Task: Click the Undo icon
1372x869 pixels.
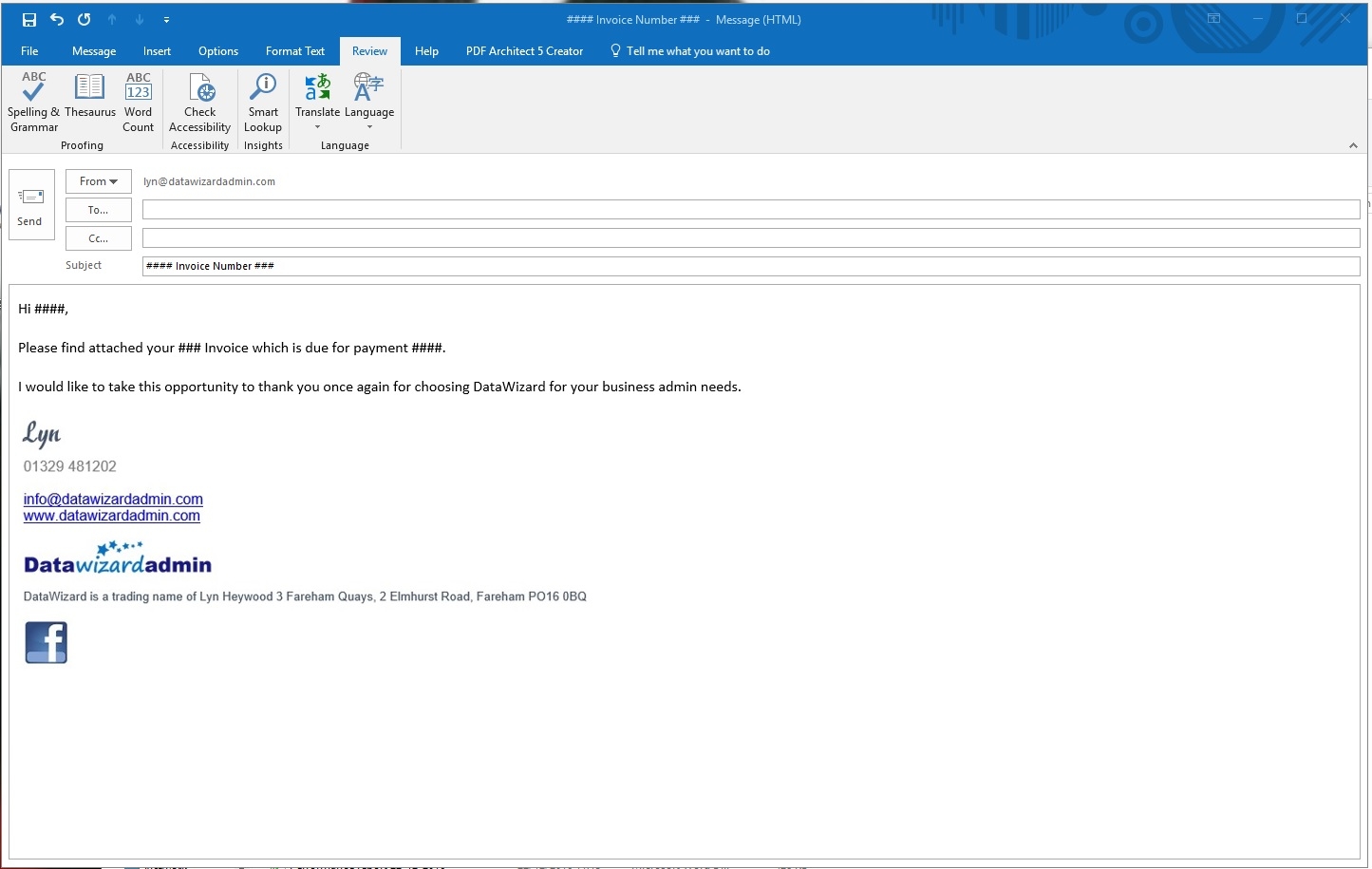Action: 56,18
